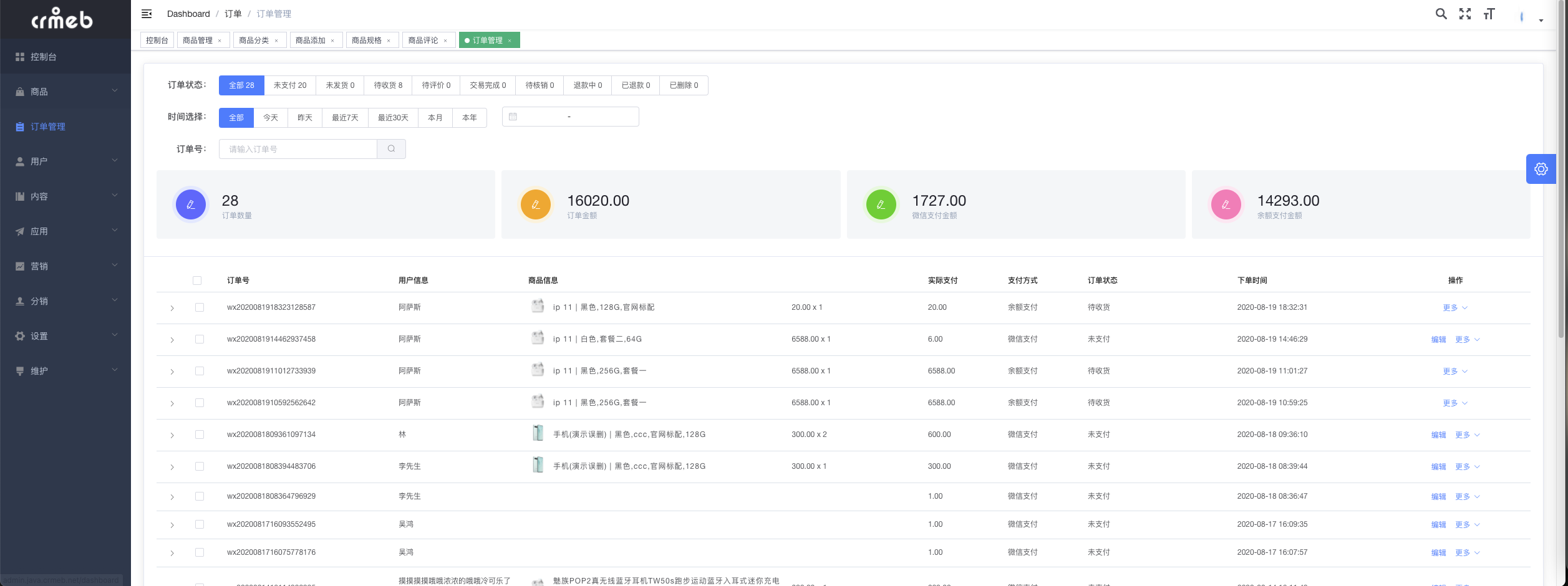Viewport: 1568px width, 586px height.
Task: Open the search icon in the header
Action: tap(1441, 14)
